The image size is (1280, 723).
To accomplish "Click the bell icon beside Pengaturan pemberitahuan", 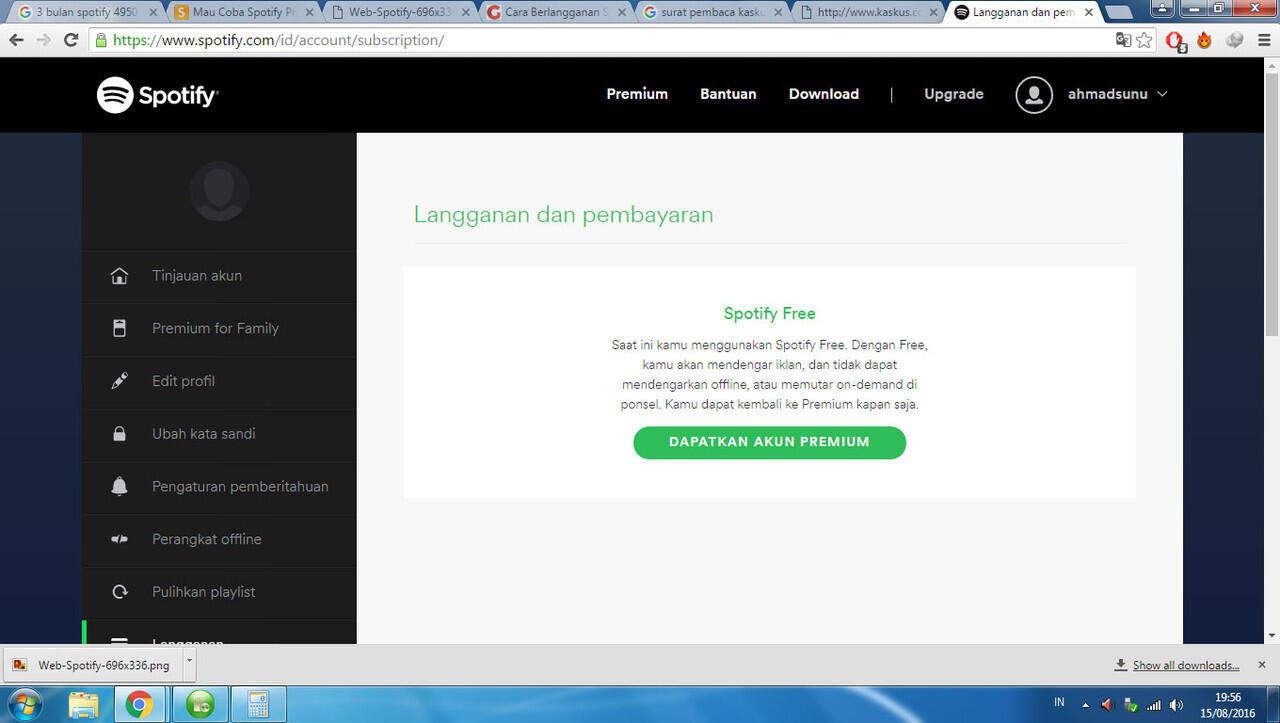I will click(x=119, y=487).
